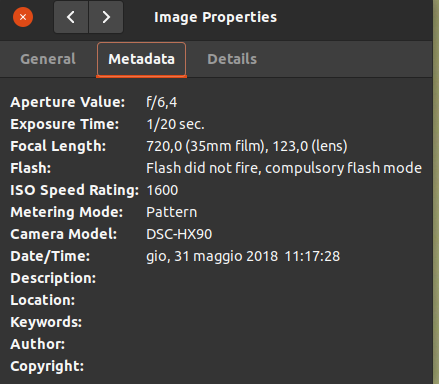Click the Author label

(38, 344)
